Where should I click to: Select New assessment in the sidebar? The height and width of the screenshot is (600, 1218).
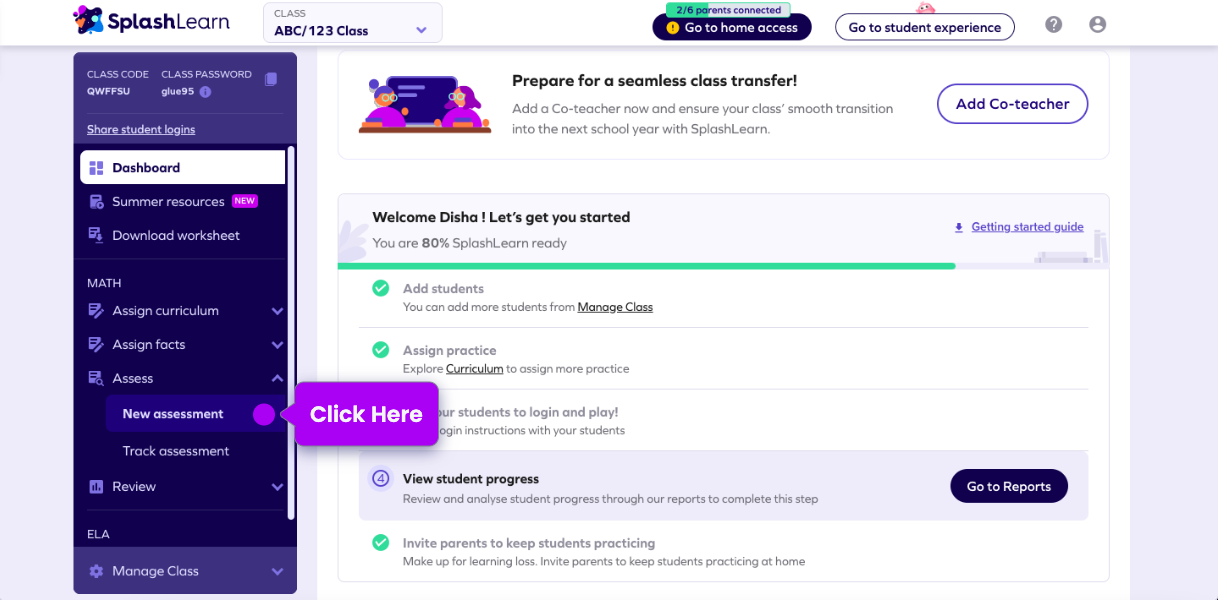click(173, 414)
